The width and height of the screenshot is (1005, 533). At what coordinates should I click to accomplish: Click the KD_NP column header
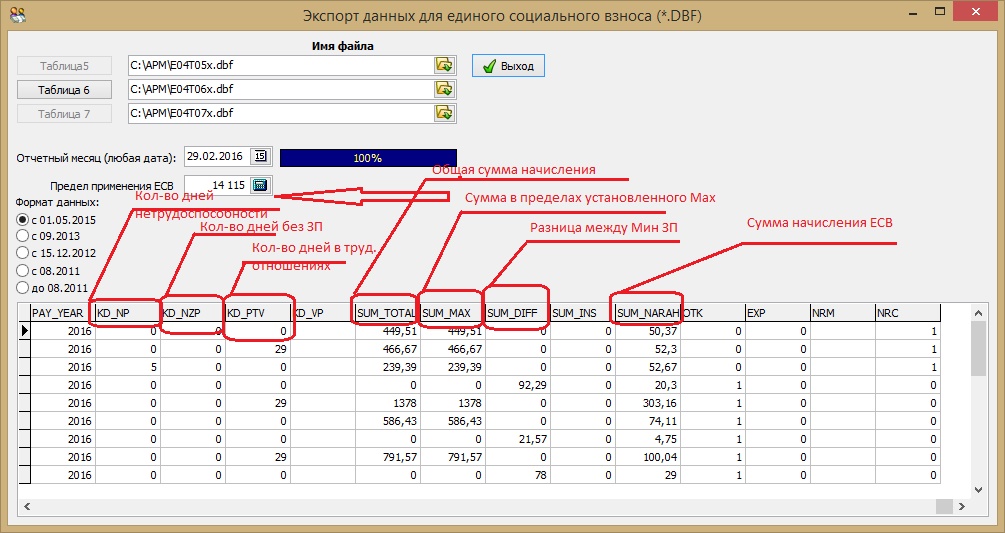(x=127, y=313)
